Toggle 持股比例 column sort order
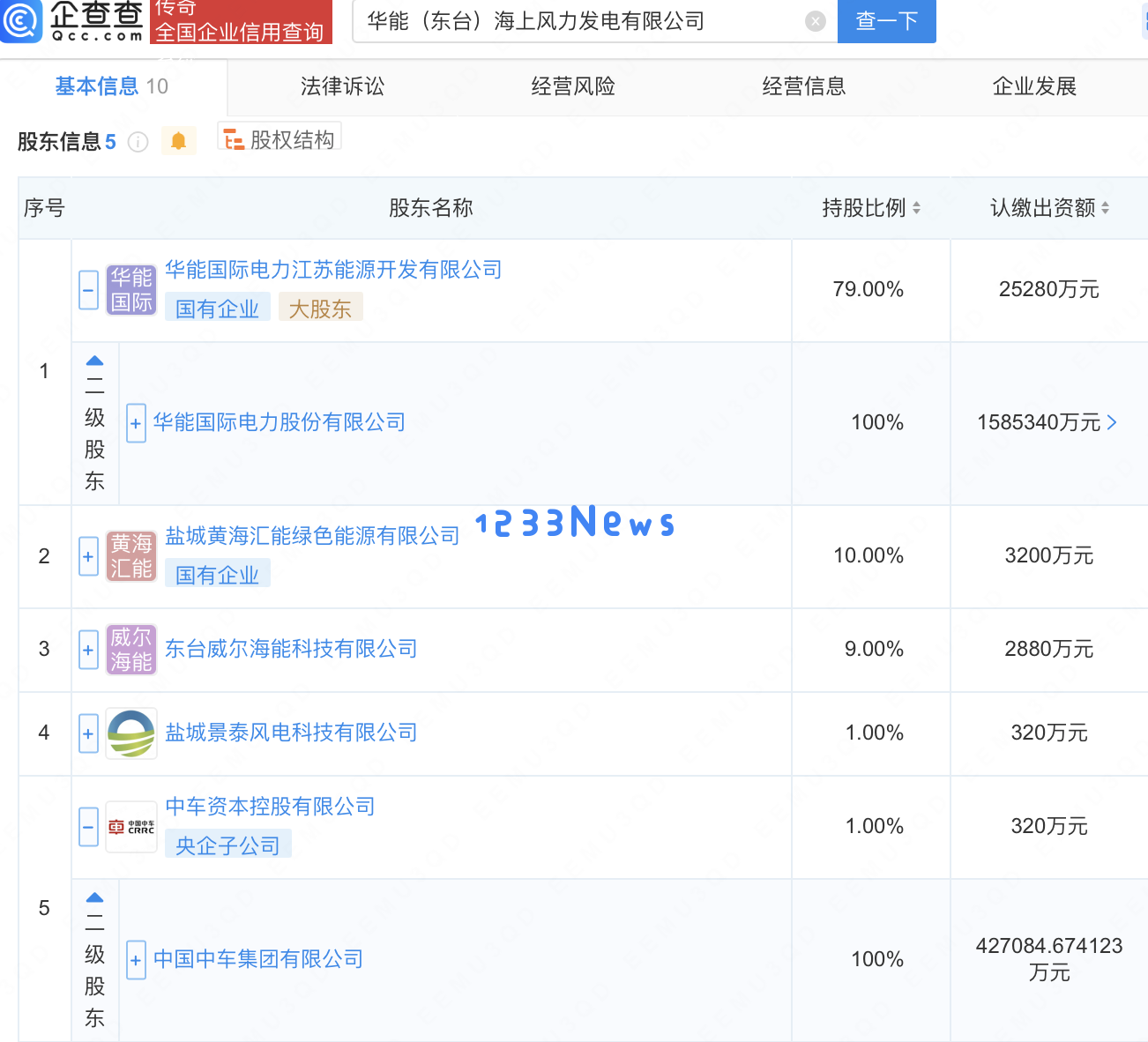The width and height of the screenshot is (1148, 1042). (916, 208)
